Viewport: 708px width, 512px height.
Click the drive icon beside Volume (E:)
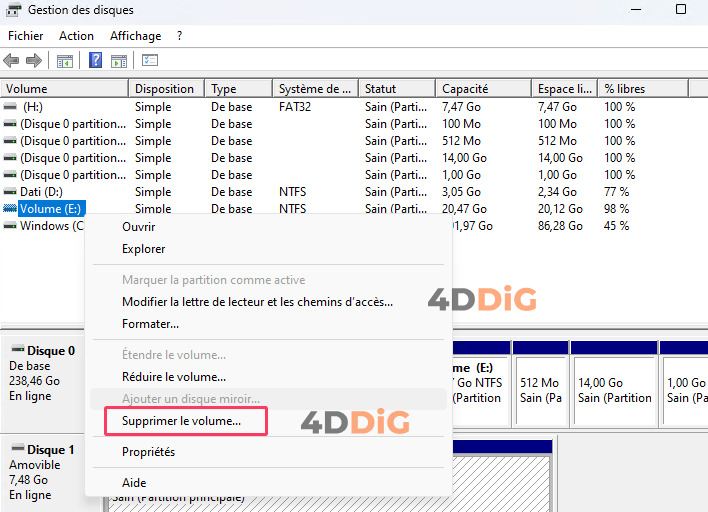pos(10,208)
